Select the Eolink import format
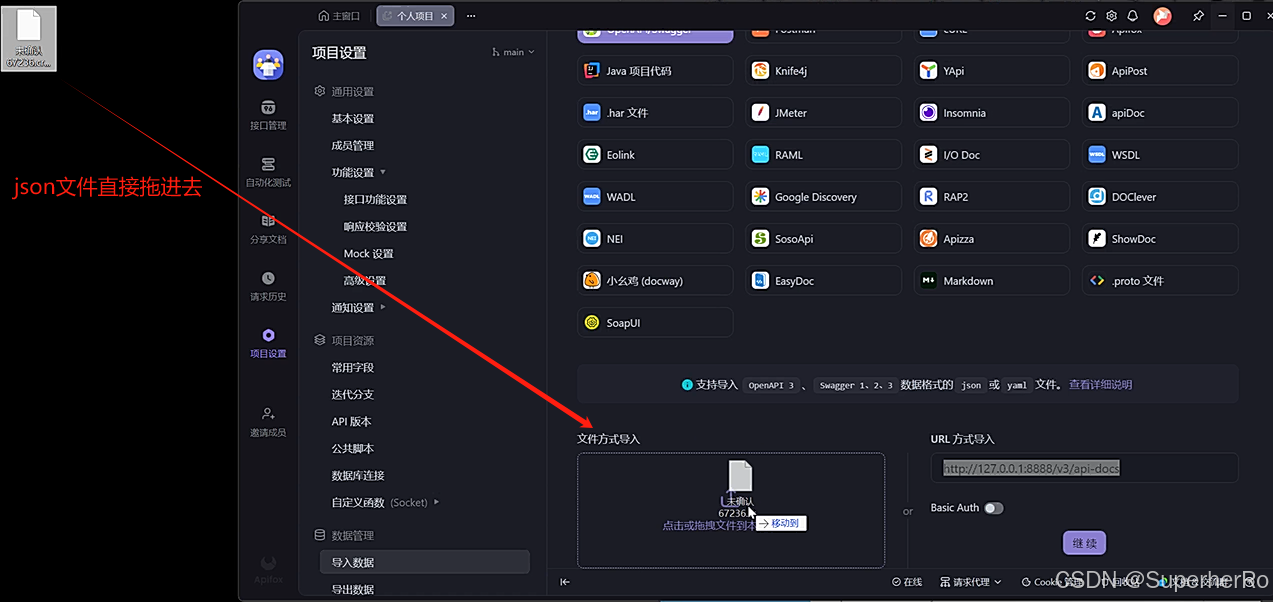Screen dimensions: 1273x602 655,155
